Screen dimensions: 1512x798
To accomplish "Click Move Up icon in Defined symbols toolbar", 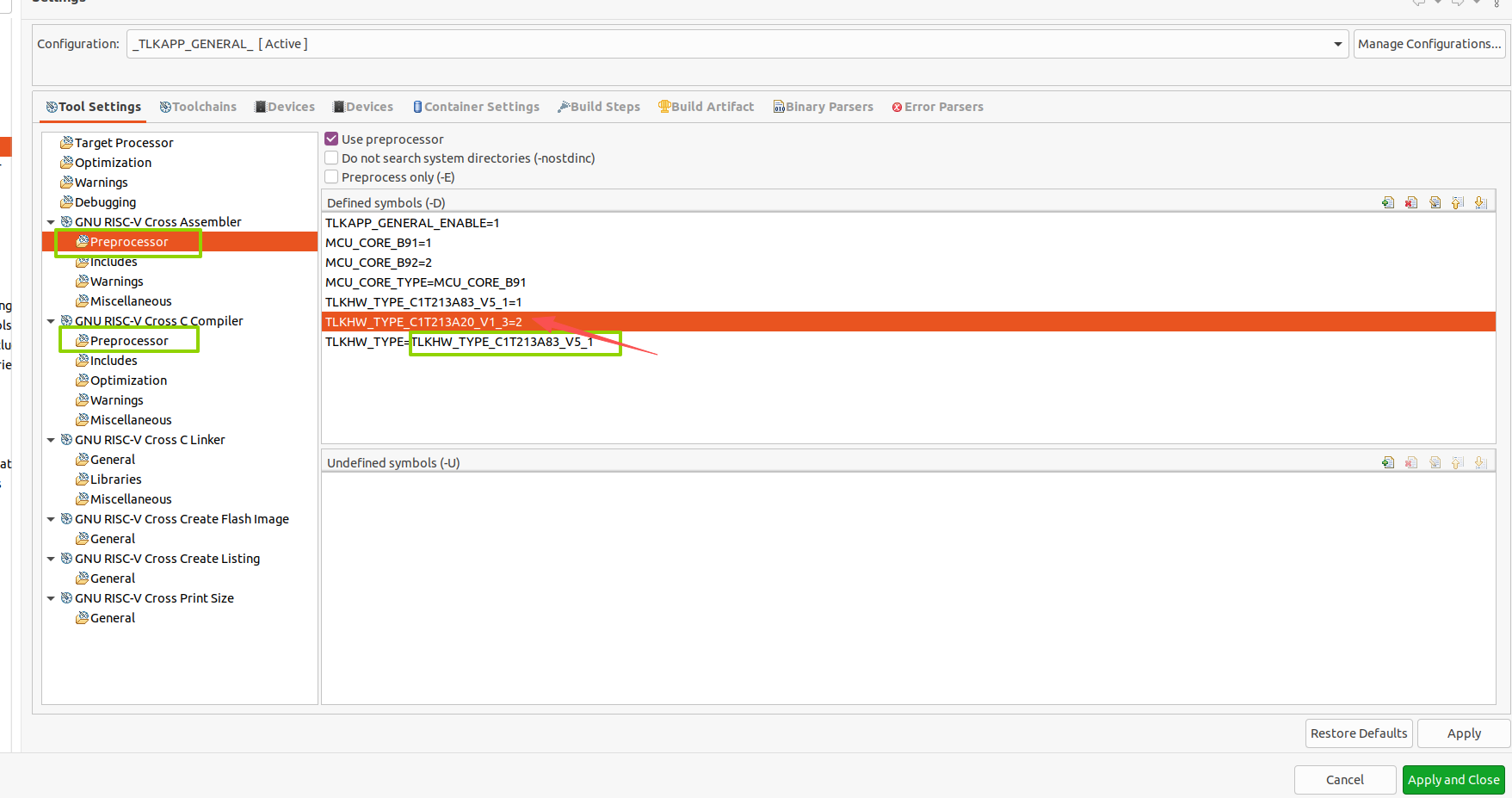I will 1458,203.
